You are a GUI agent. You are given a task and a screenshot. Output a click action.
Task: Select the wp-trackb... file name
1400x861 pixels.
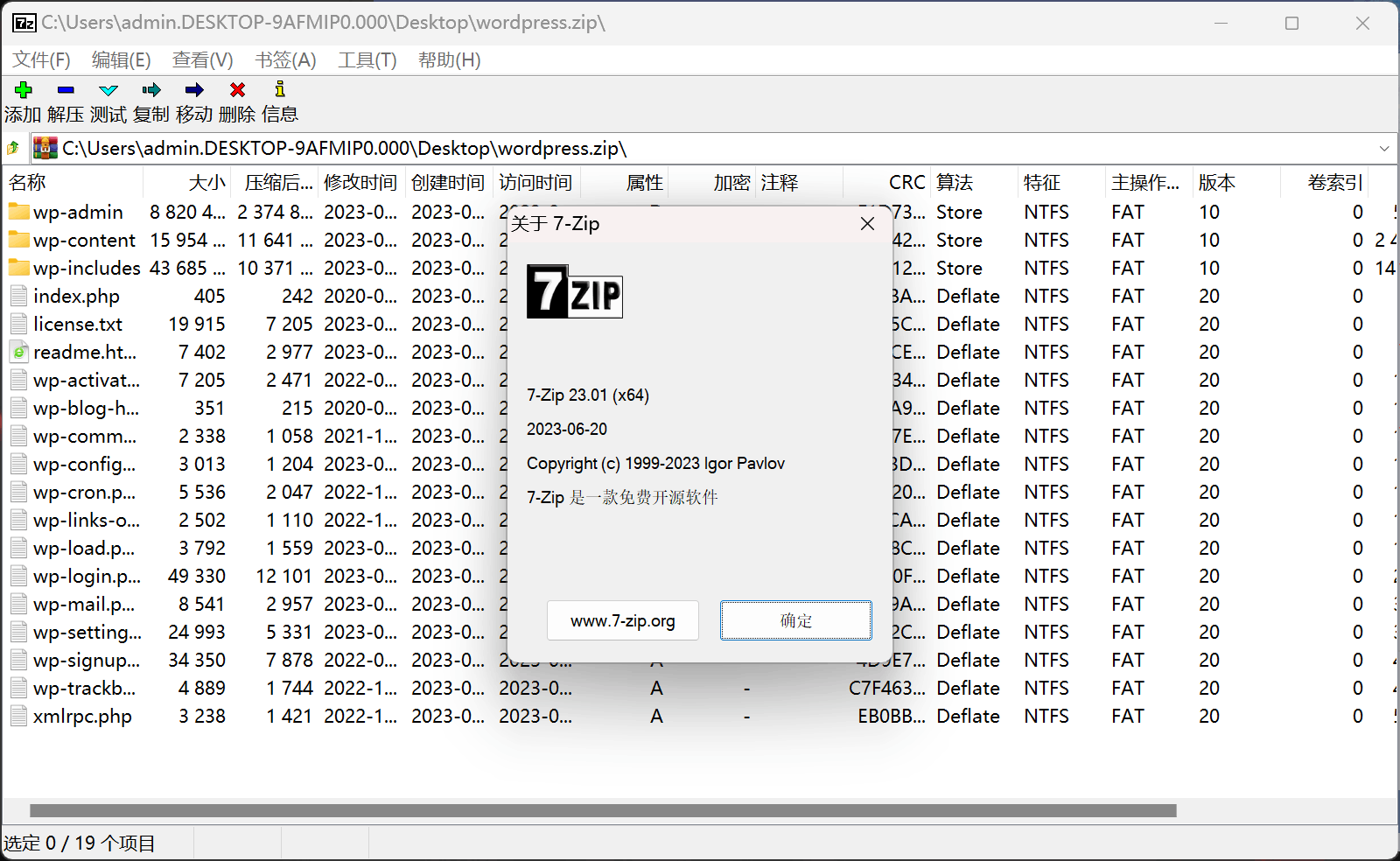click(85, 688)
